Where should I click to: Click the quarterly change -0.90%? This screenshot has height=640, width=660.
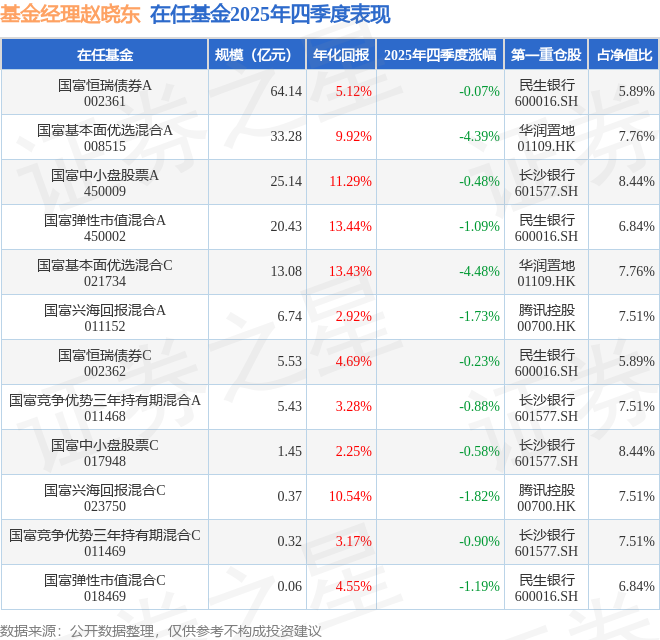[x=479, y=541]
